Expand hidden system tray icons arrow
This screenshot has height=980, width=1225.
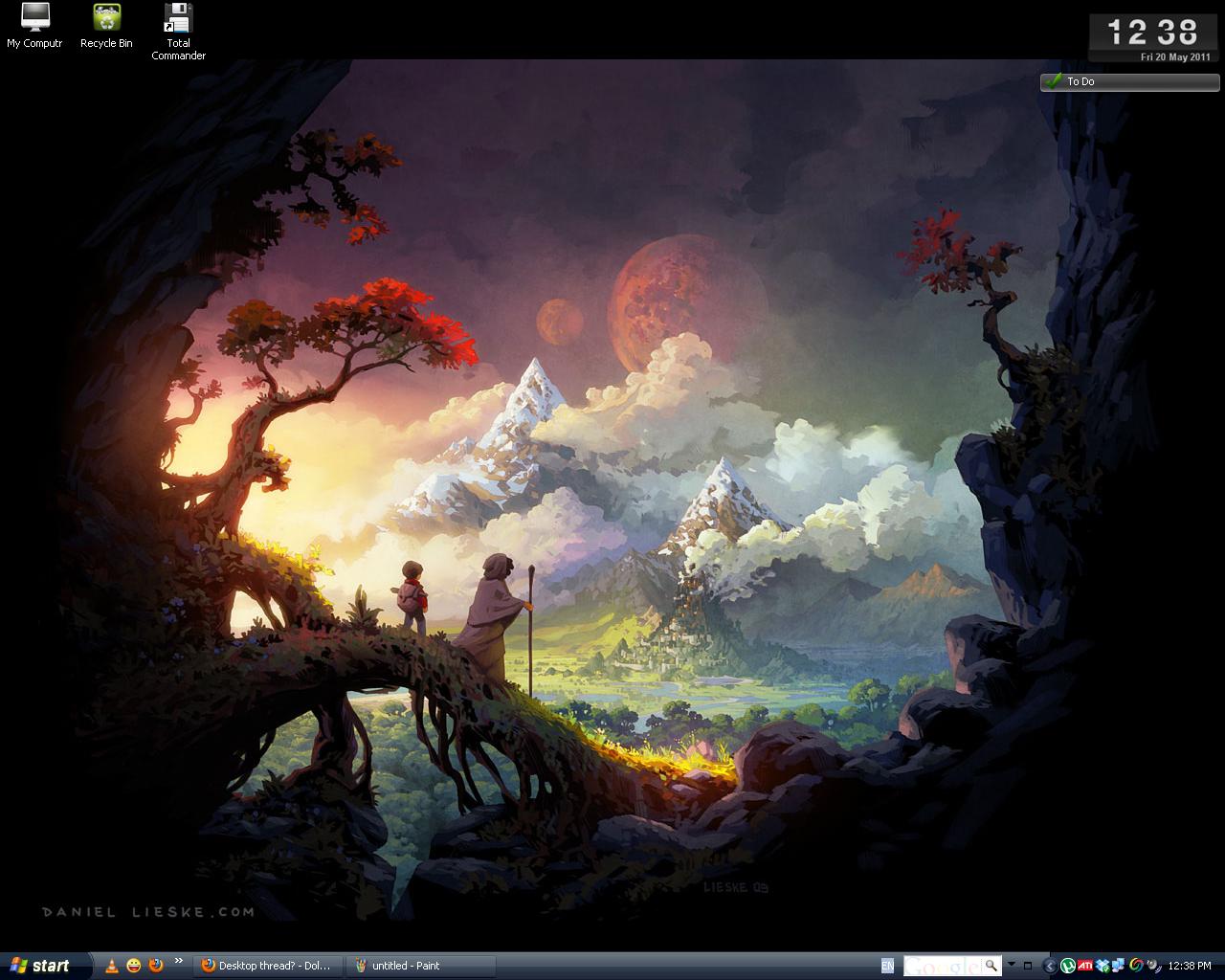[x=1050, y=966]
